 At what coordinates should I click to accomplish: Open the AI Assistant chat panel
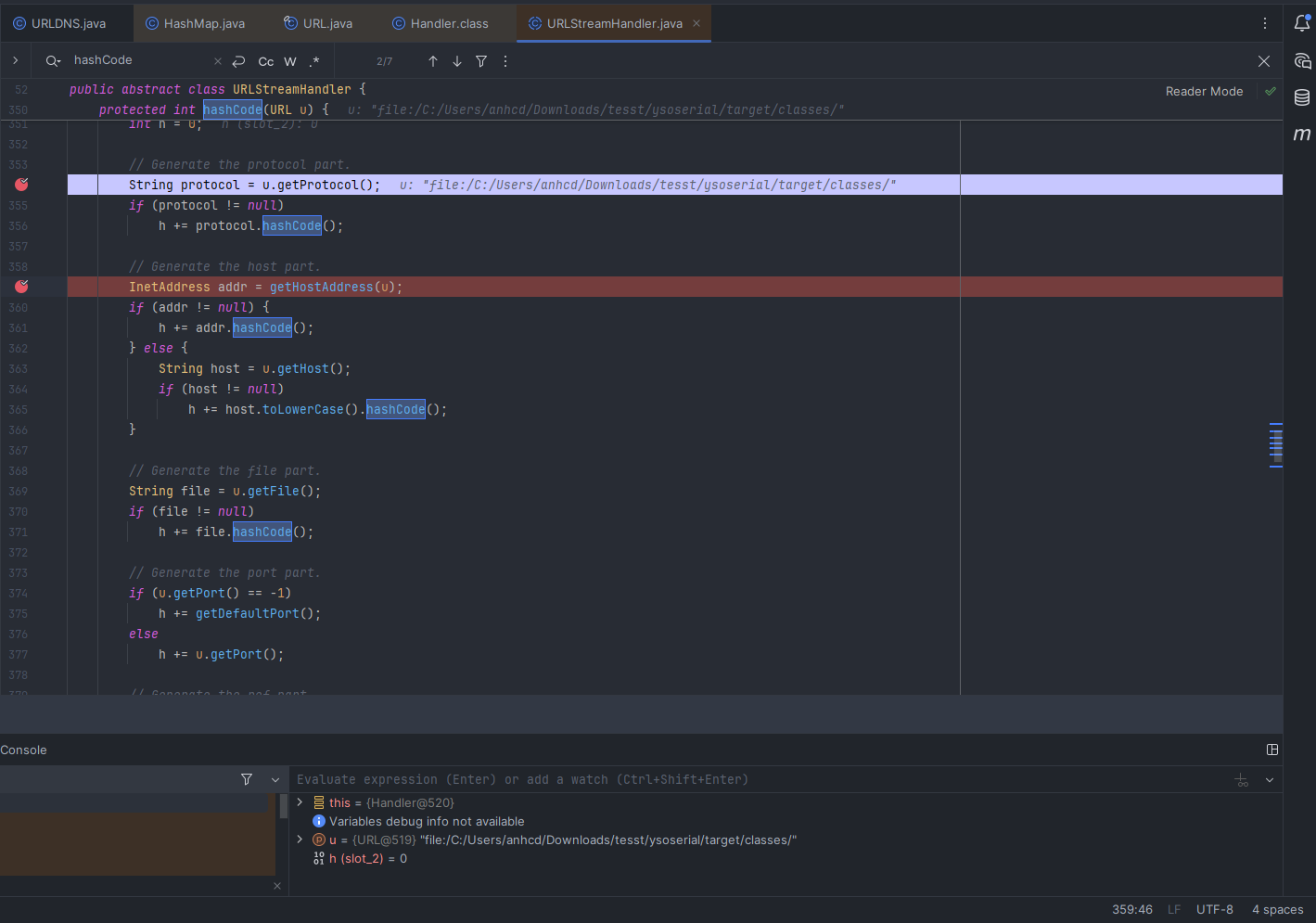[x=1302, y=61]
